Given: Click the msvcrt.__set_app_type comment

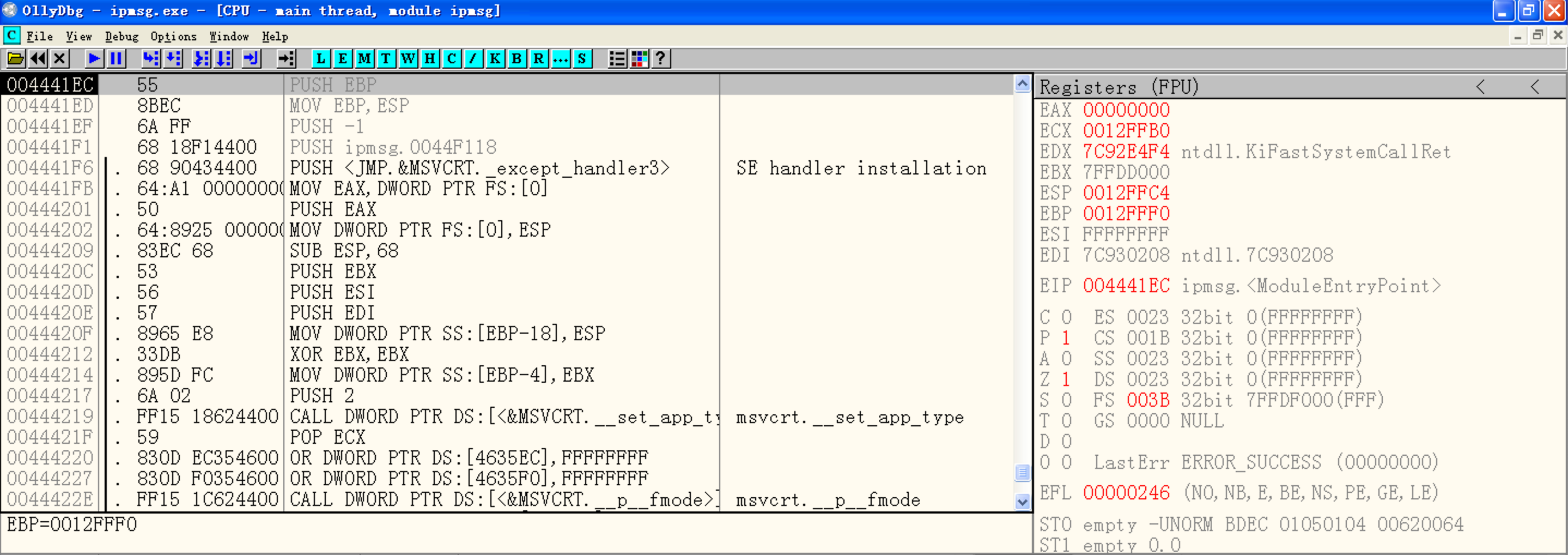Looking at the screenshot, I should pos(850,417).
